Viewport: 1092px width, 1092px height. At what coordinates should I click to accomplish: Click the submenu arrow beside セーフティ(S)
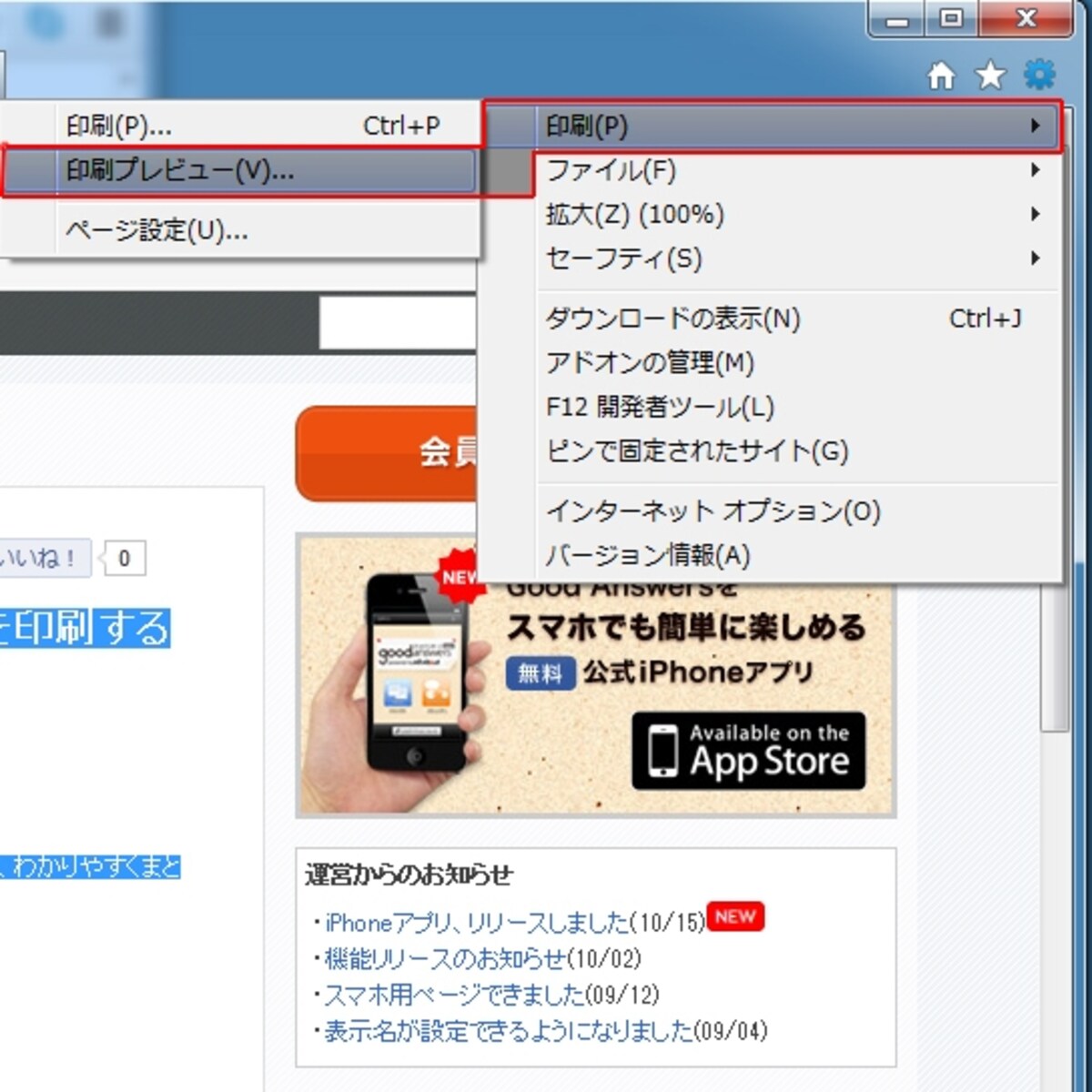[1036, 258]
